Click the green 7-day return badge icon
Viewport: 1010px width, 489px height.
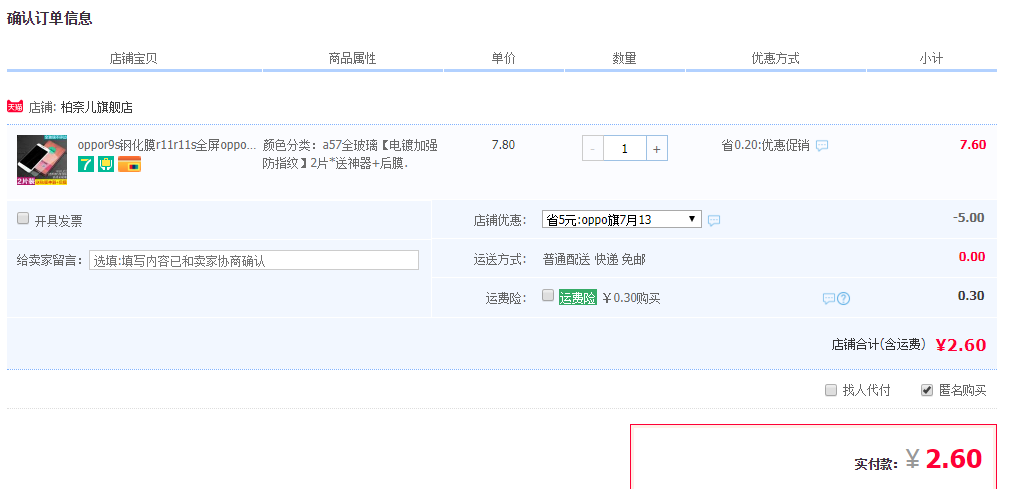(86, 164)
